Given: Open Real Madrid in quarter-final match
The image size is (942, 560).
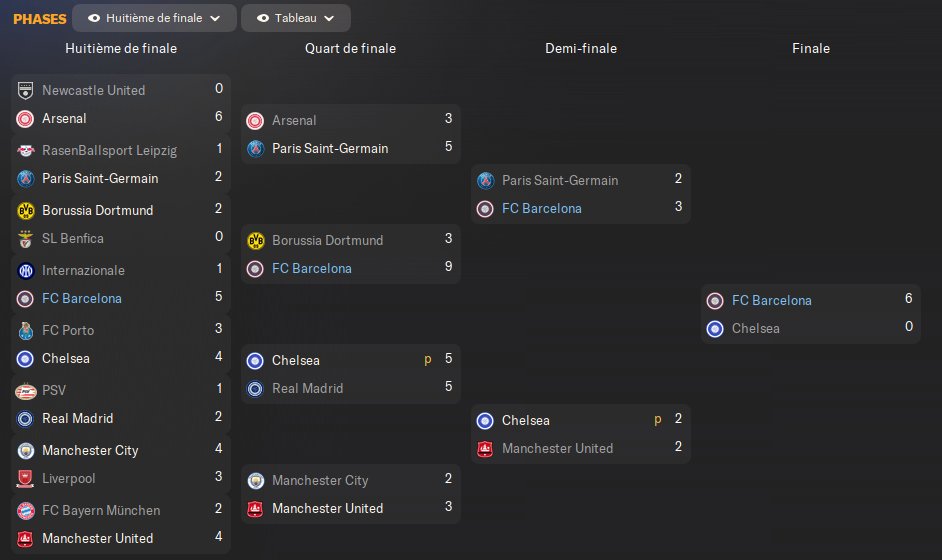Looking at the screenshot, I should [307, 388].
